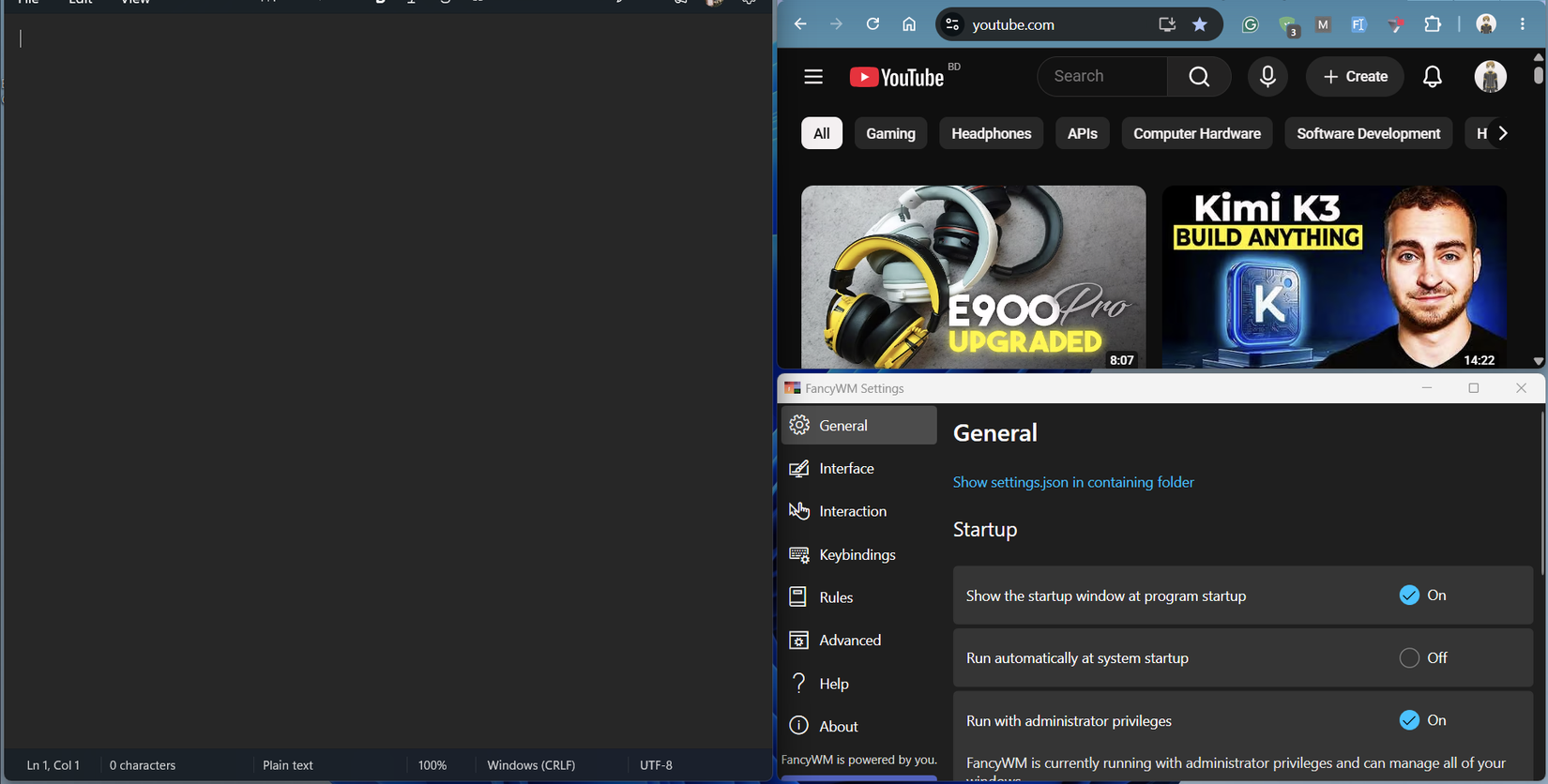Image resolution: width=1548 pixels, height=784 pixels.
Task: Click inside the Notepad text editing area
Action: point(387,380)
